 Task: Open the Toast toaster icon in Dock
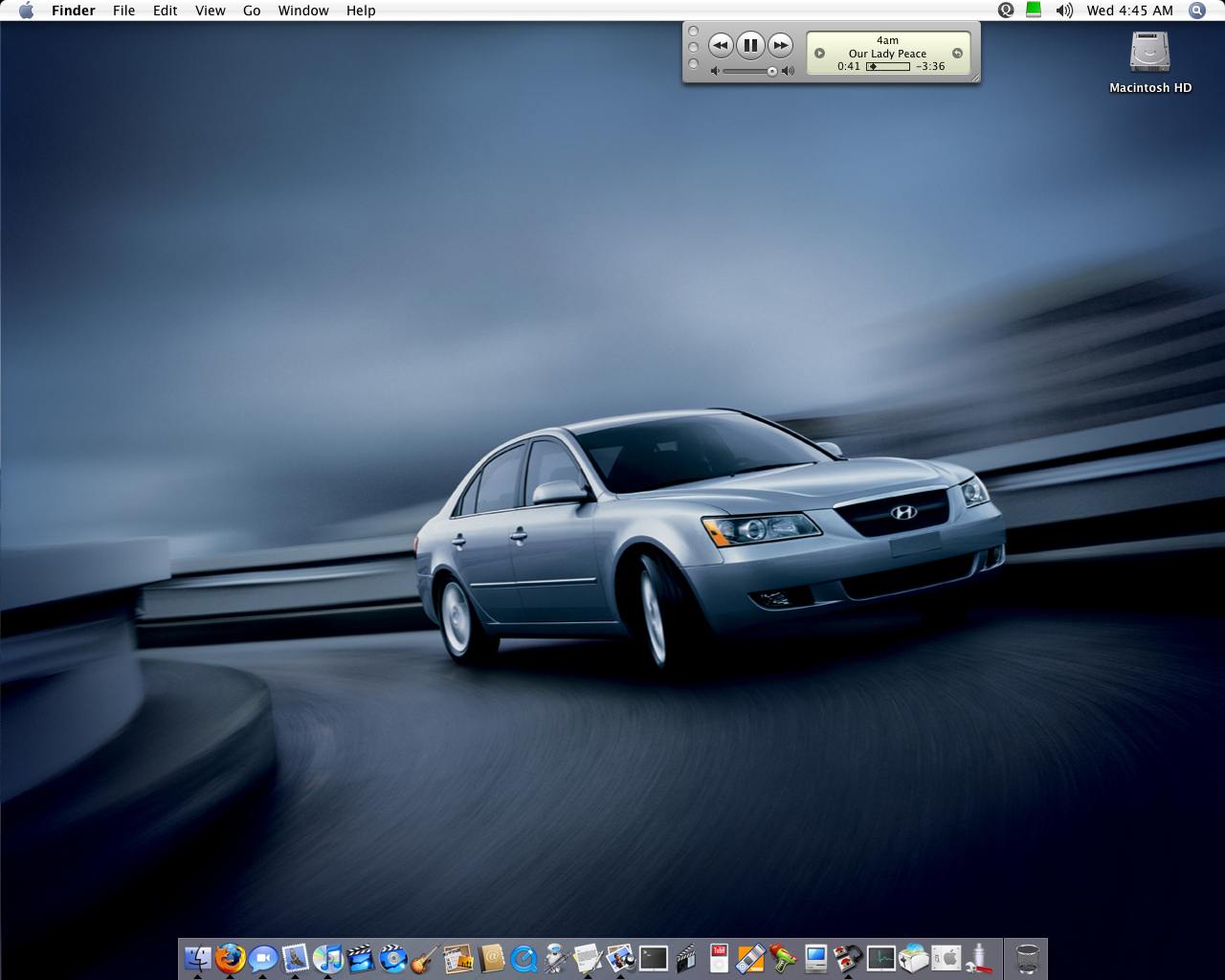914,958
